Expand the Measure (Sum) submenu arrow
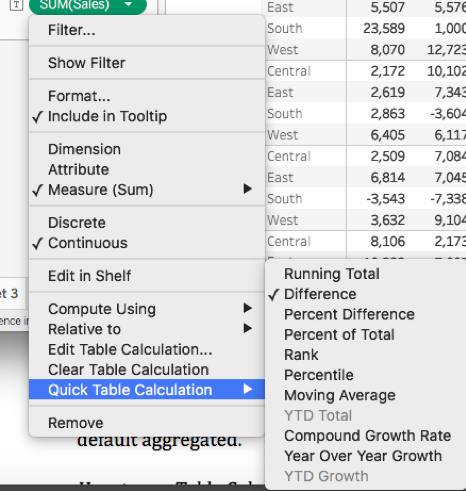466x491 pixels. click(x=247, y=189)
